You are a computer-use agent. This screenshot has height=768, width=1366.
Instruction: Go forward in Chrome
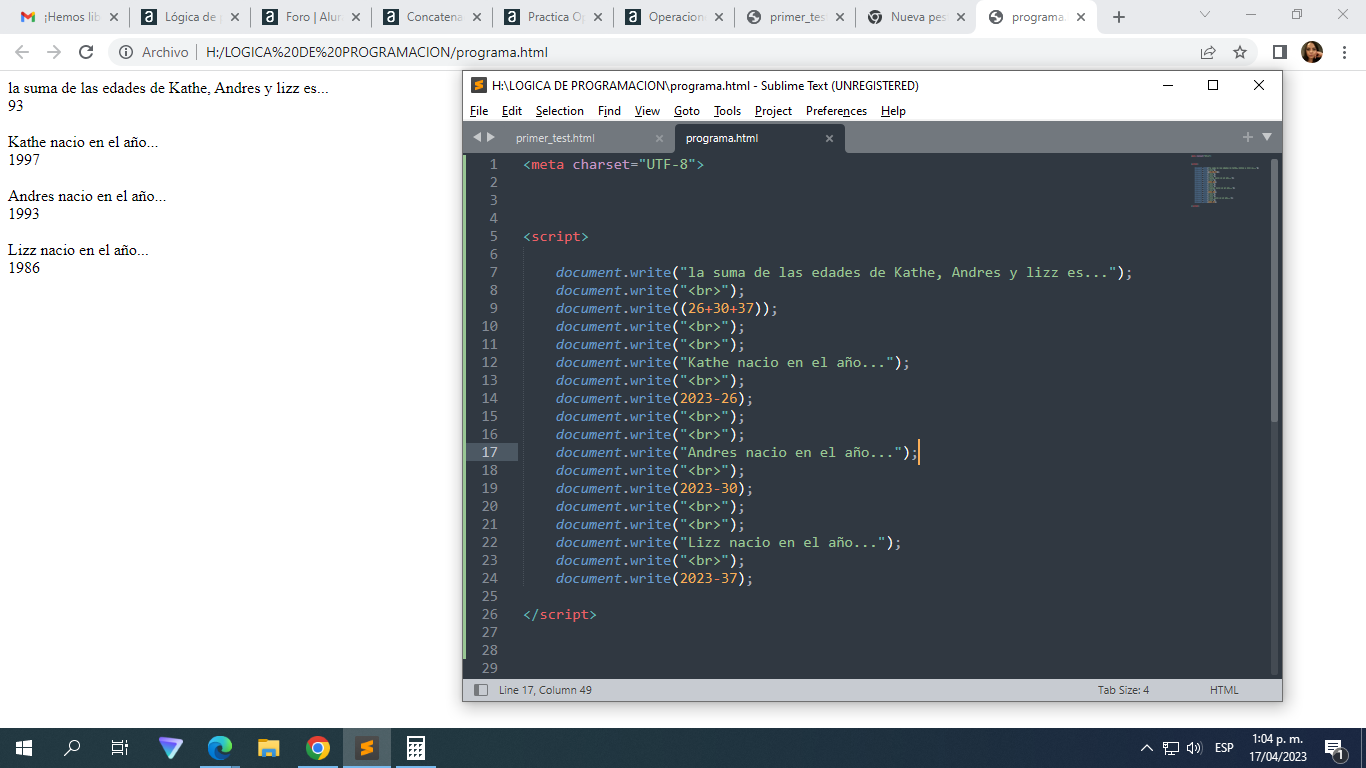[54, 52]
